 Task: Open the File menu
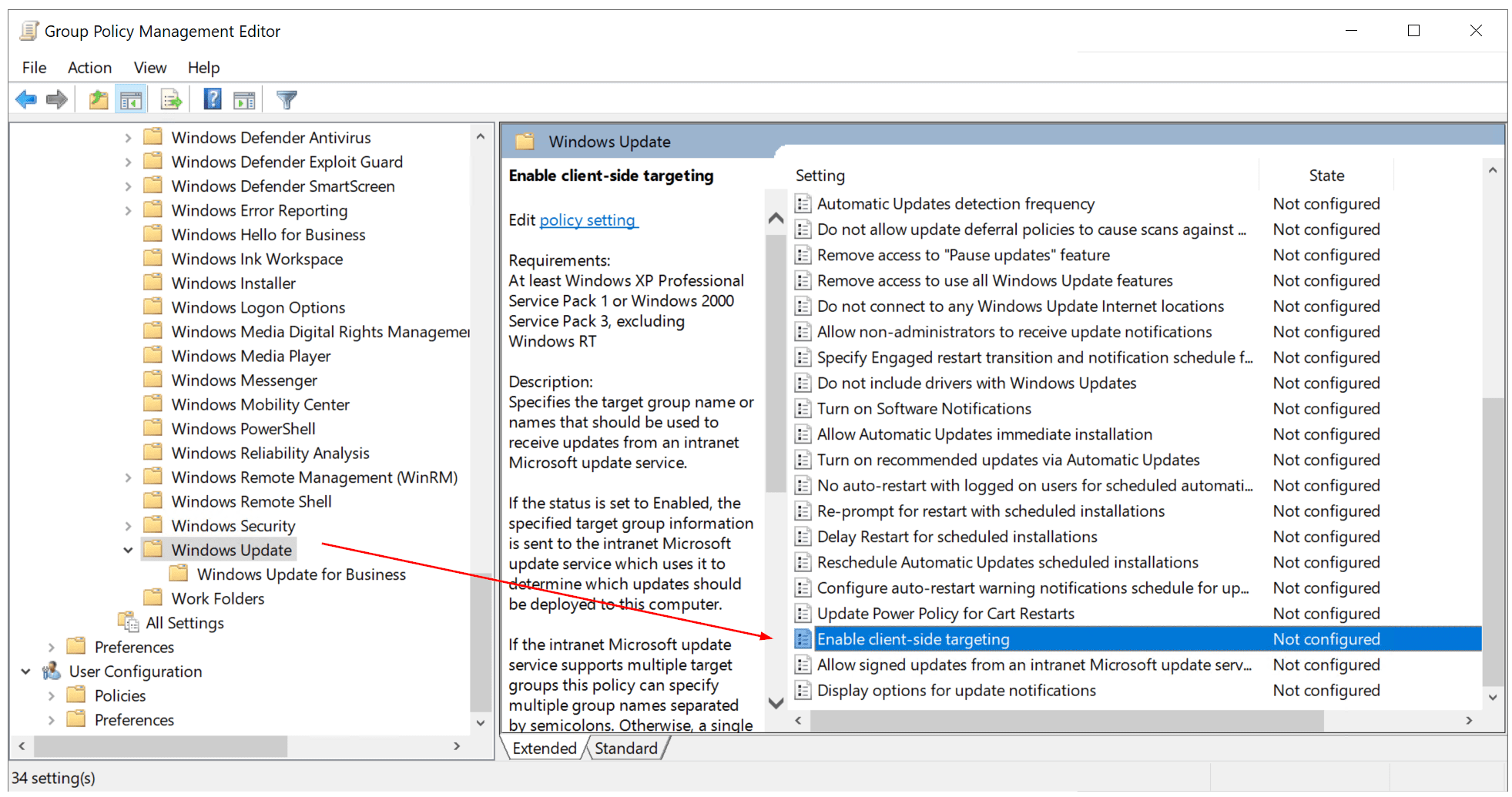[x=34, y=68]
